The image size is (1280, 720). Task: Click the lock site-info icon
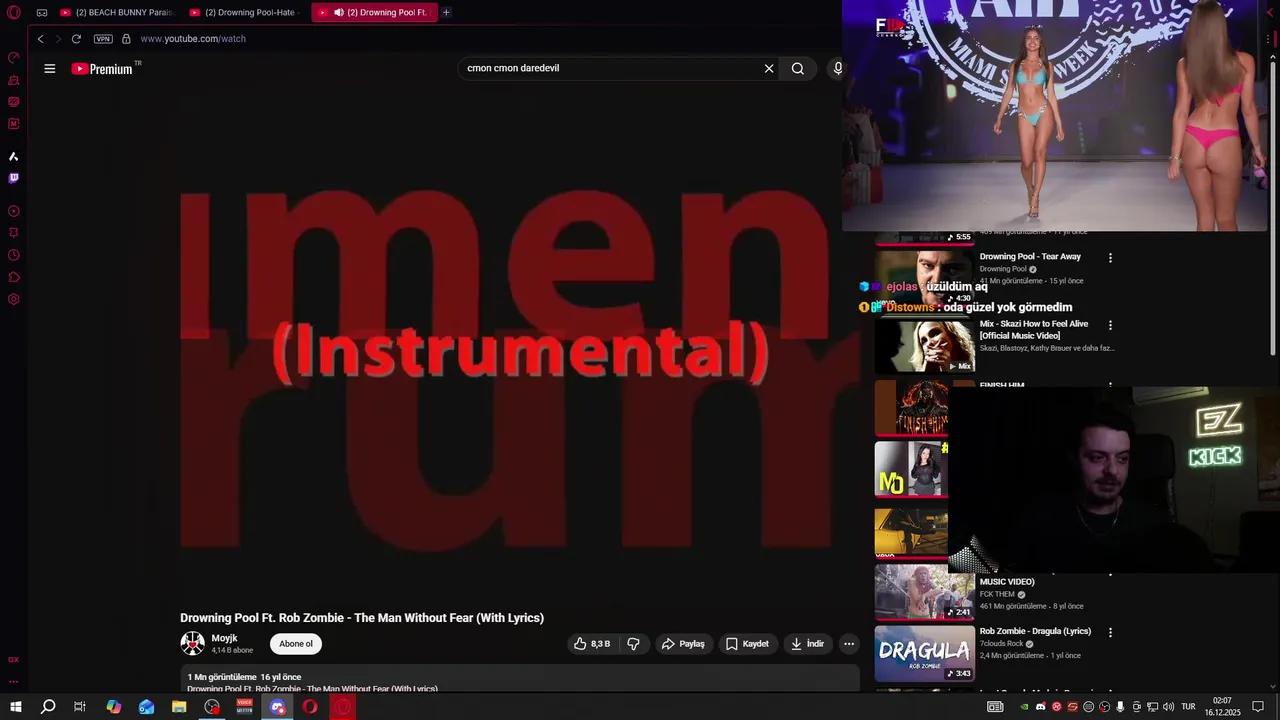pyautogui.click(x=126, y=39)
